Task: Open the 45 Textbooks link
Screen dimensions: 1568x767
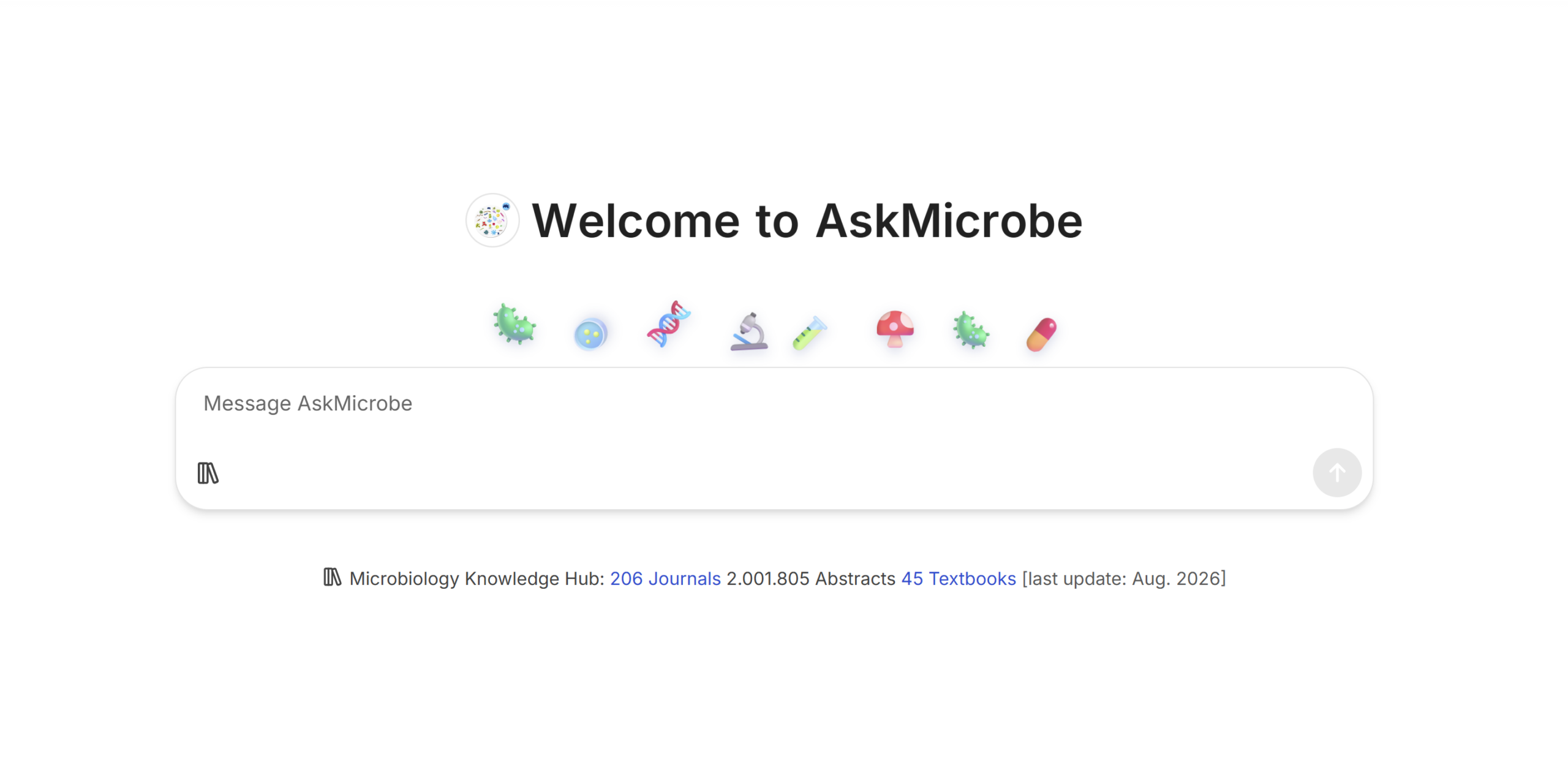Action: (x=958, y=578)
